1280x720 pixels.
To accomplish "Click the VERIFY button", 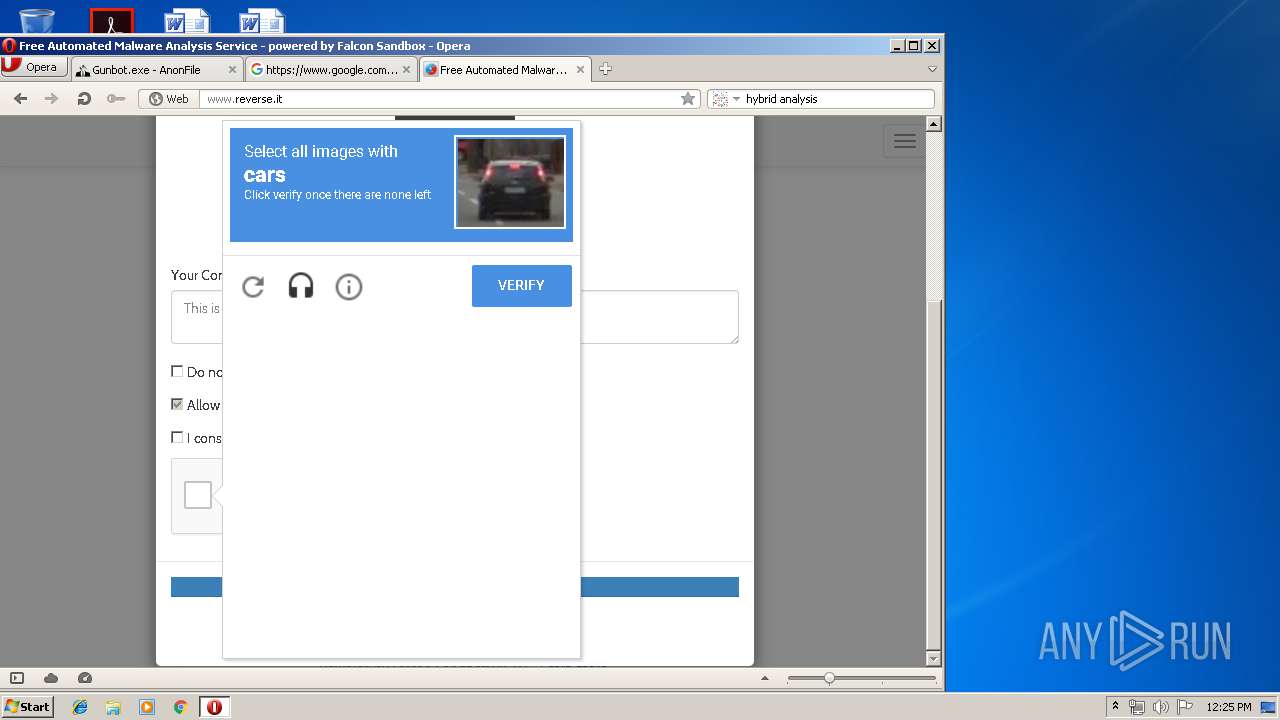I will click(522, 286).
